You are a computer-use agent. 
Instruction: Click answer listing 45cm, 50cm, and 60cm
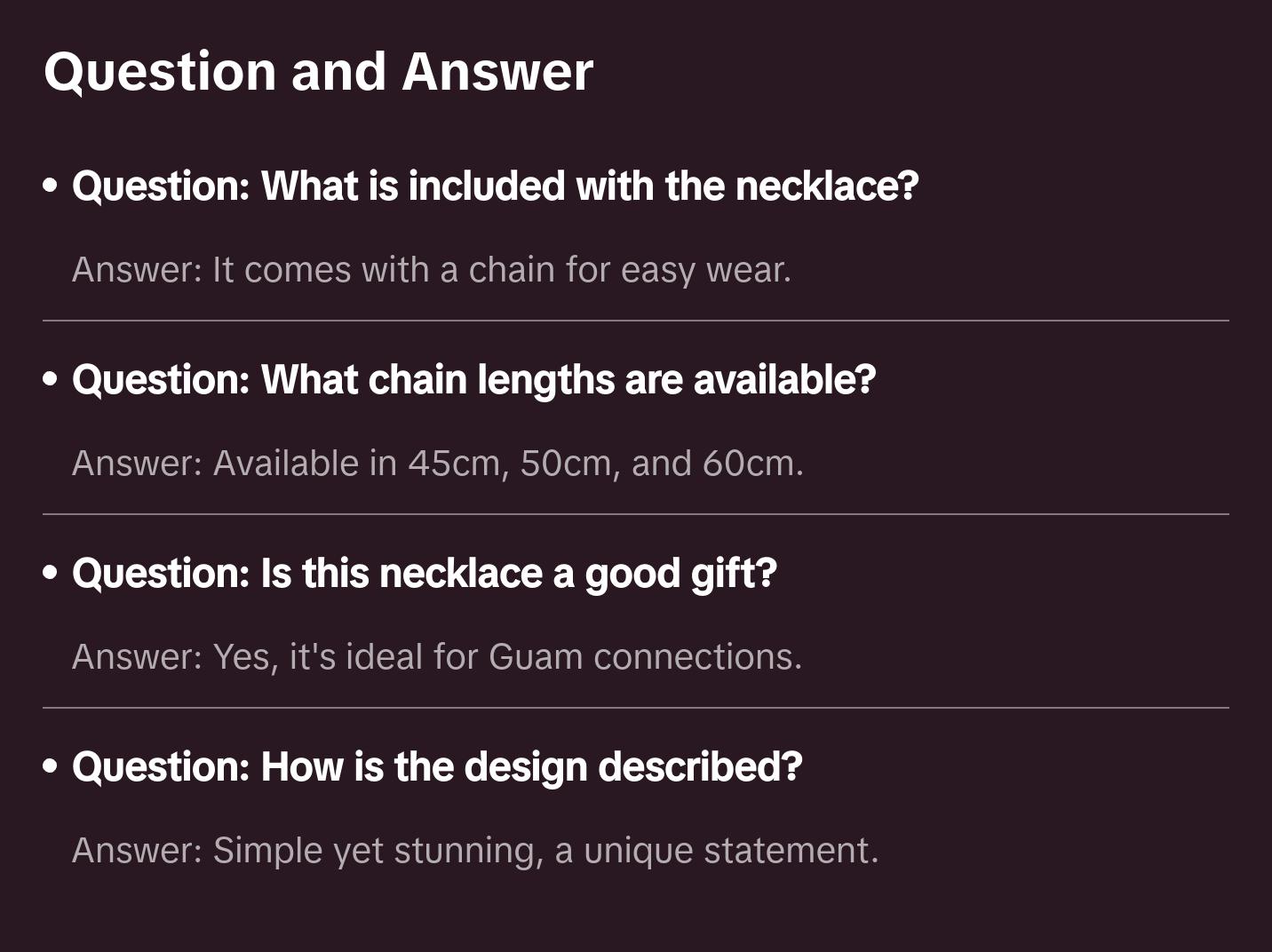pos(437,463)
